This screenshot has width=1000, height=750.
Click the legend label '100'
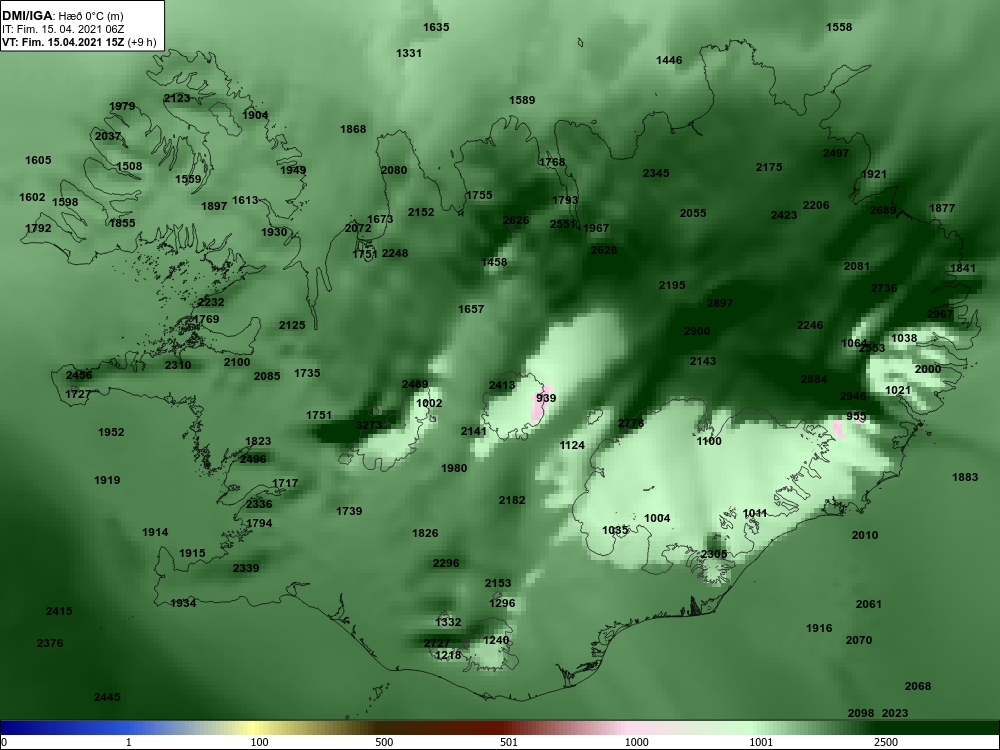click(260, 742)
